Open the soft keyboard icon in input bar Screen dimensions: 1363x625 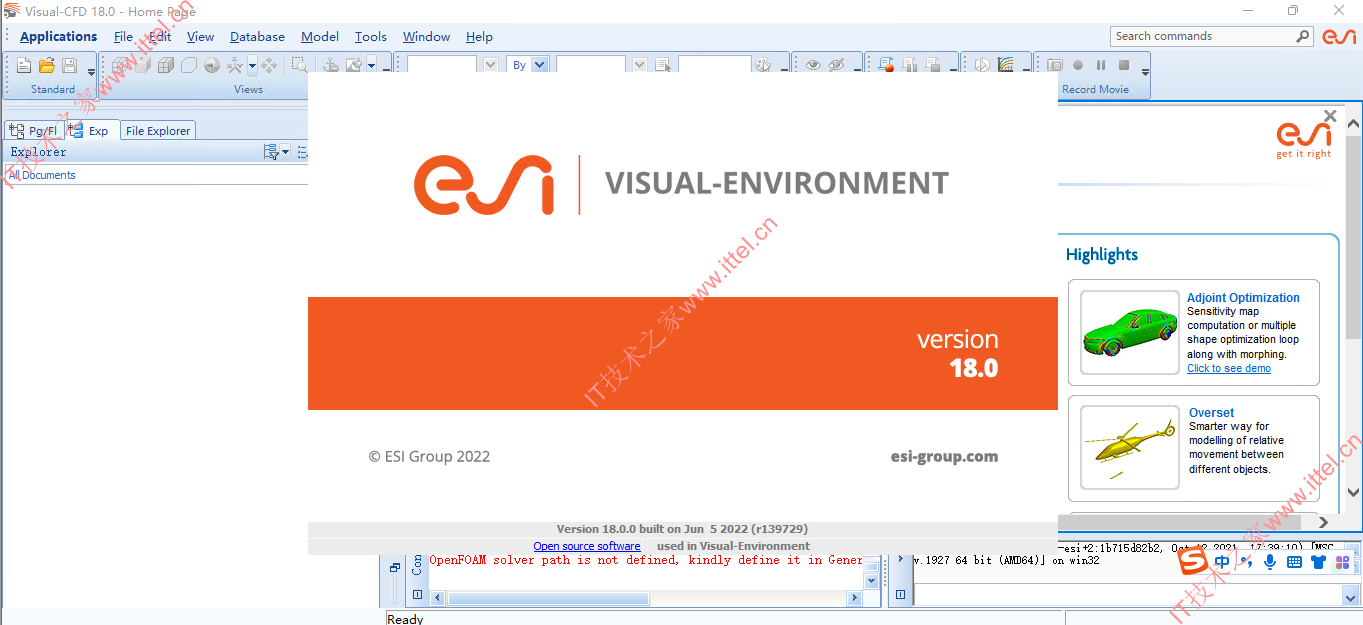(1294, 562)
